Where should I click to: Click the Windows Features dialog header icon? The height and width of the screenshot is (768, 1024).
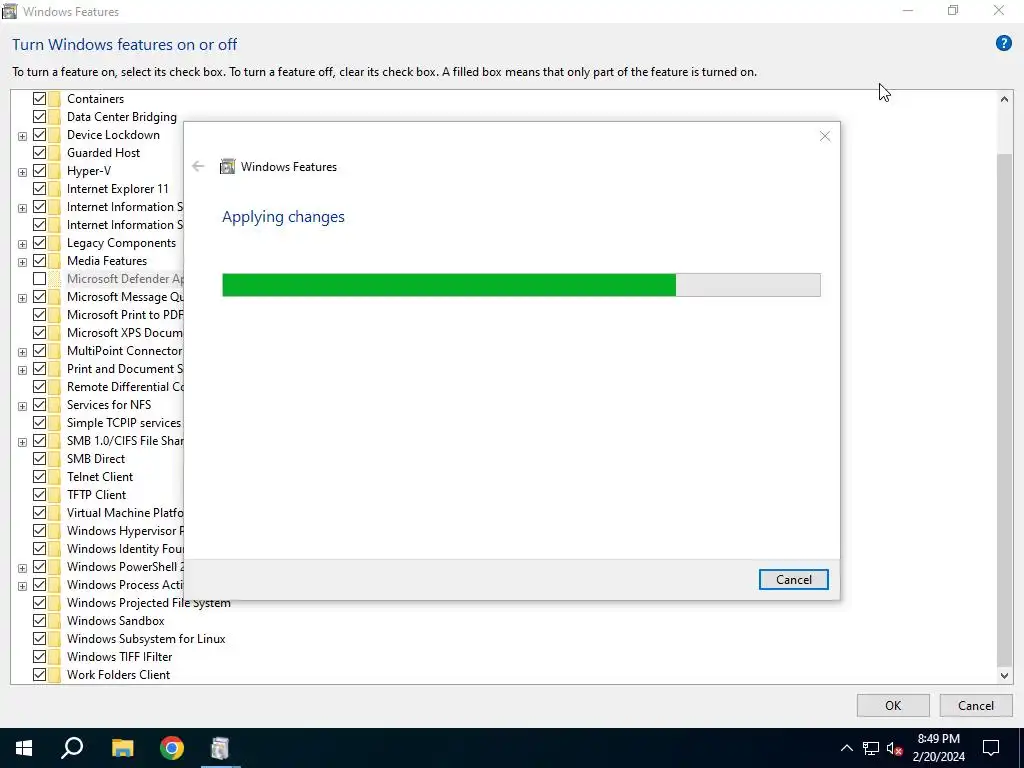227,167
